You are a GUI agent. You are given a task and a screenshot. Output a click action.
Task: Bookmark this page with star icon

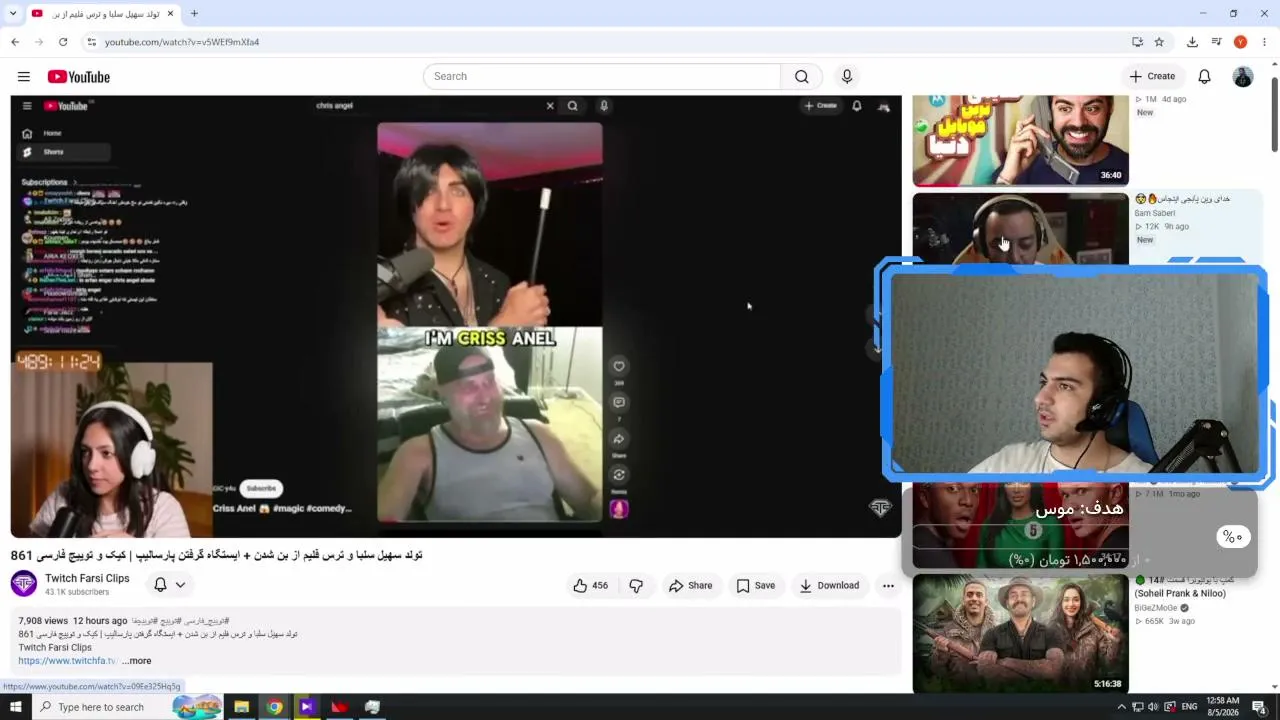click(x=1159, y=42)
